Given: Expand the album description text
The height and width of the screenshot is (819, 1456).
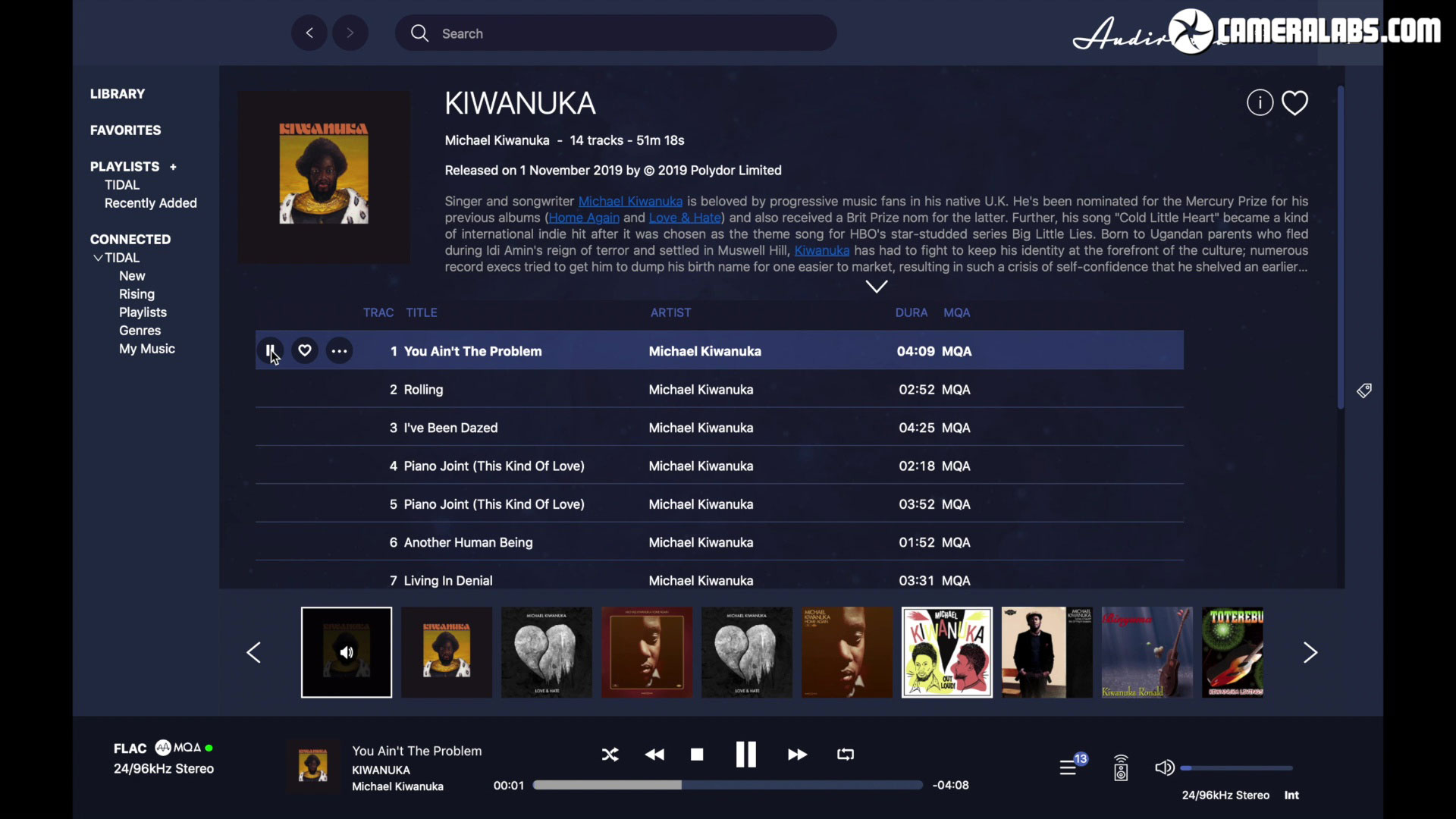Looking at the screenshot, I should click(x=877, y=287).
